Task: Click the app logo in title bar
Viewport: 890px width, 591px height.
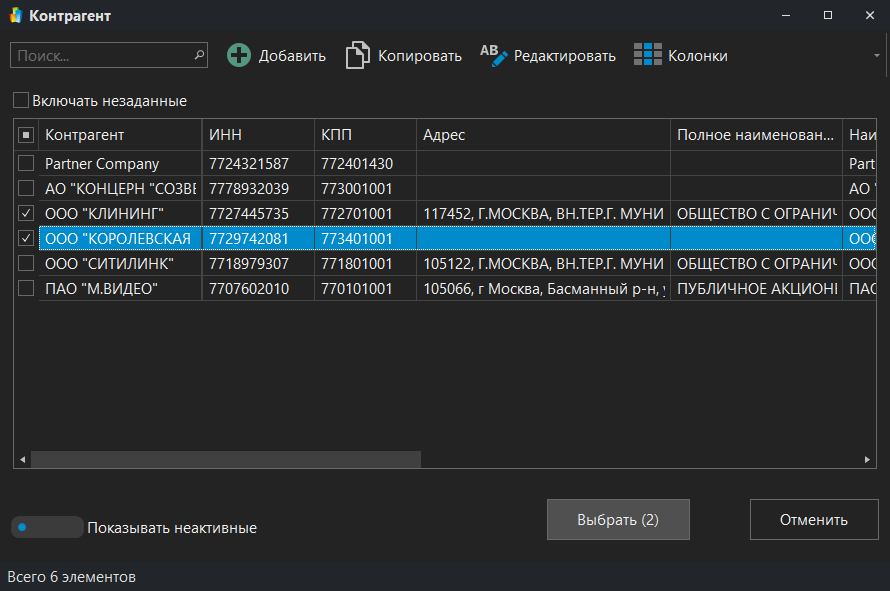Action: tap(15, 16)
